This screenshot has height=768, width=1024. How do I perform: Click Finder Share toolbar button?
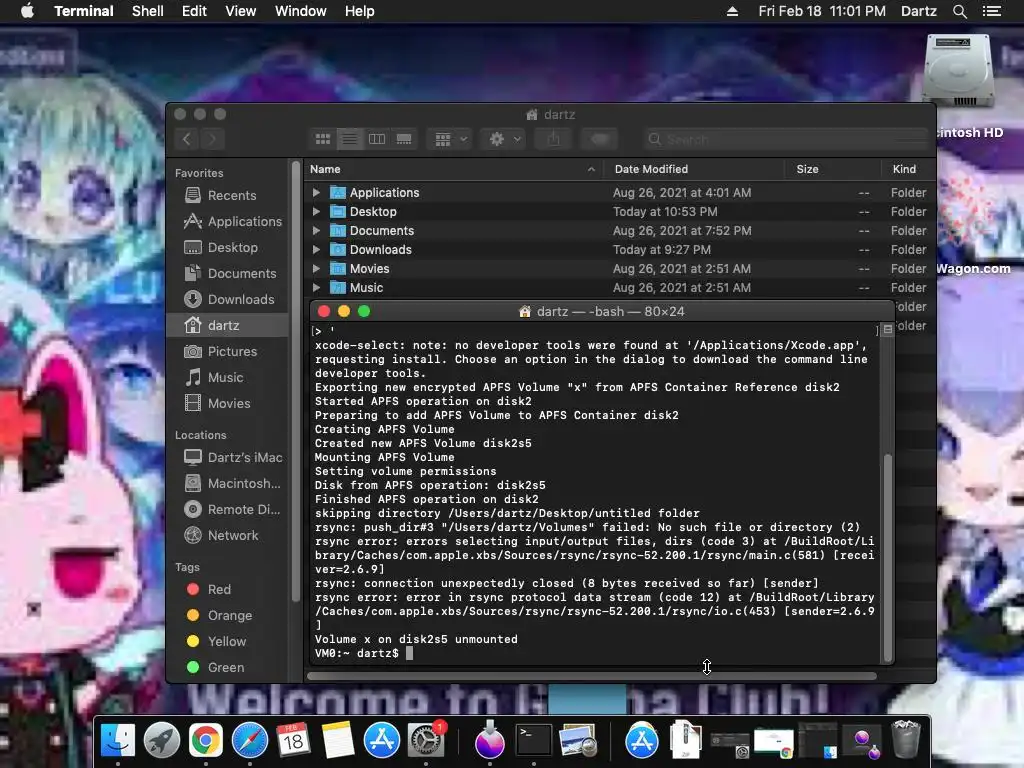pos(554,139)
